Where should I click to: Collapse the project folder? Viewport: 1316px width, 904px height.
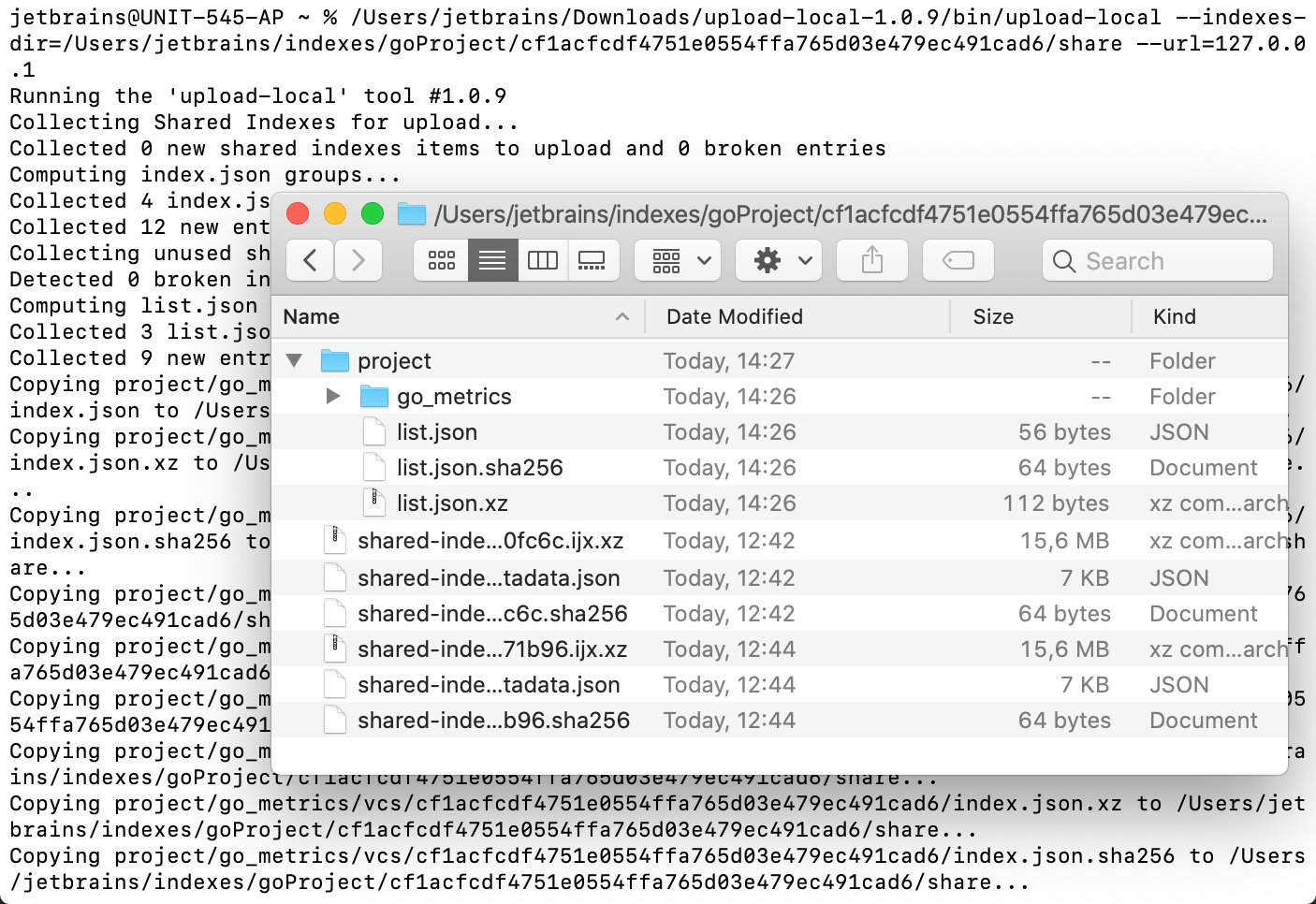pyautogui.click(x=294, y=360)
